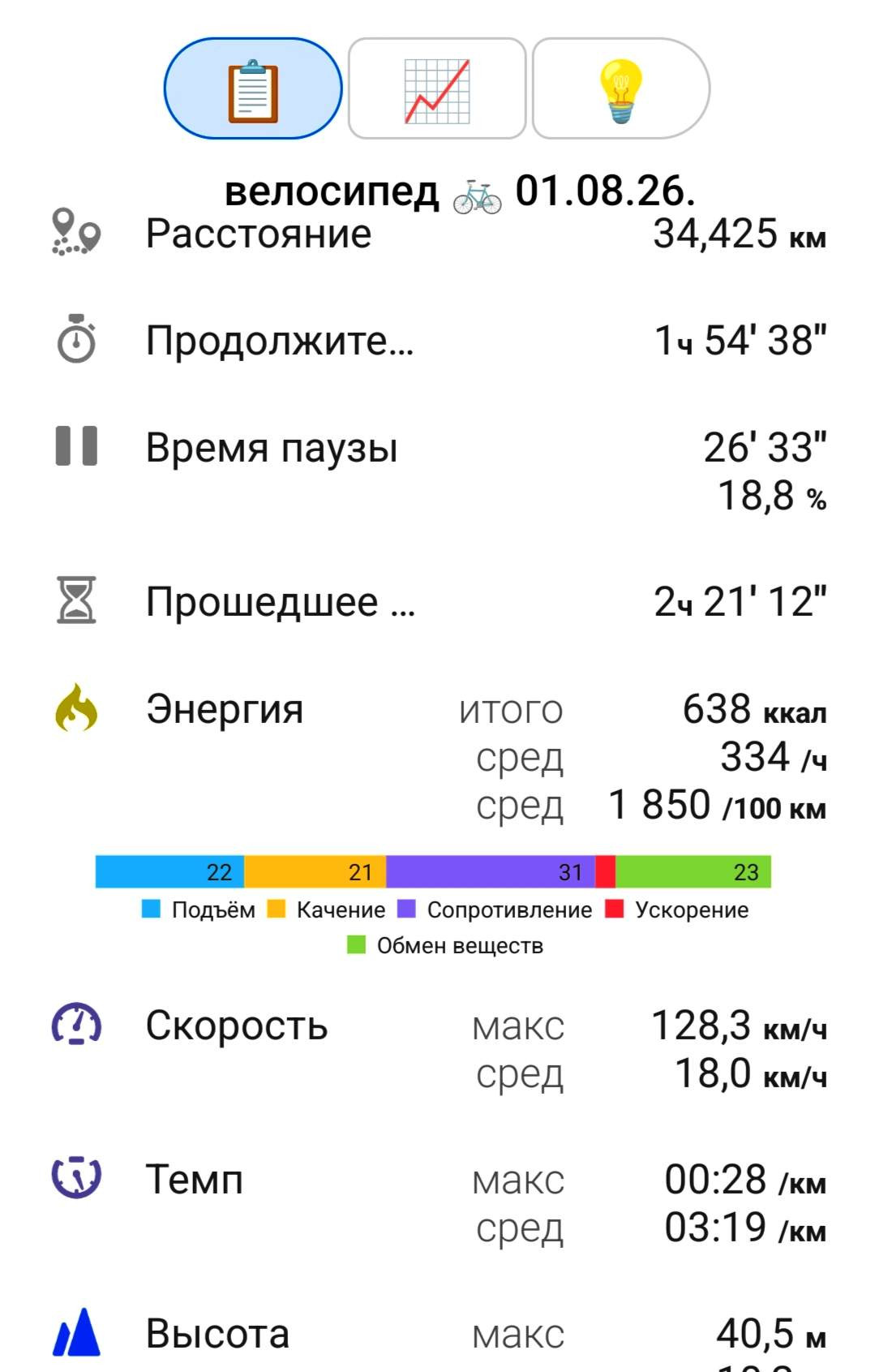875x1372 pixels.
Task: Tap the flame energy icon
Action: coord(76,708)
